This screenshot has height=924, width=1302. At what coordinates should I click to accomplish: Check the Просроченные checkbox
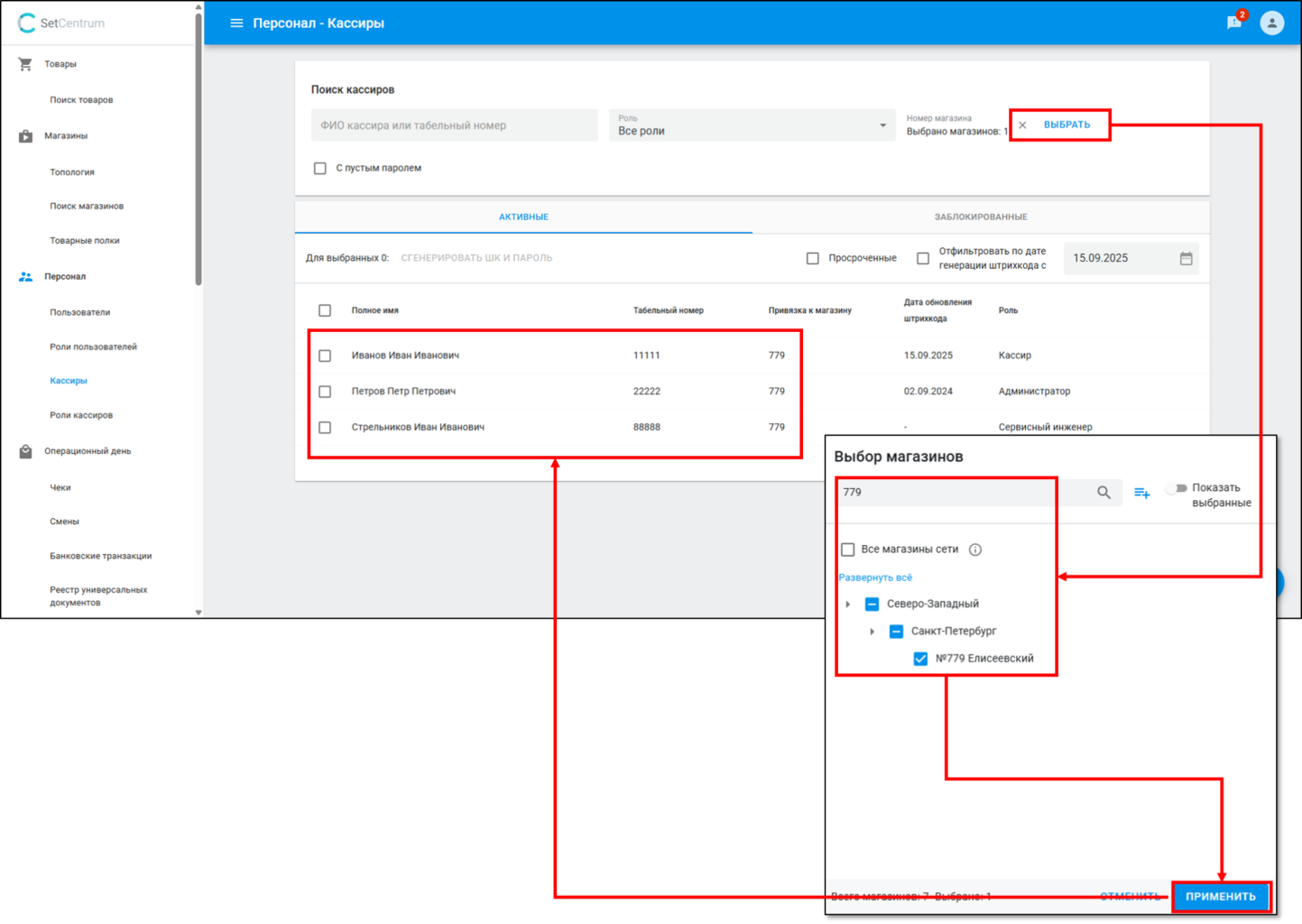click(813, 259)
